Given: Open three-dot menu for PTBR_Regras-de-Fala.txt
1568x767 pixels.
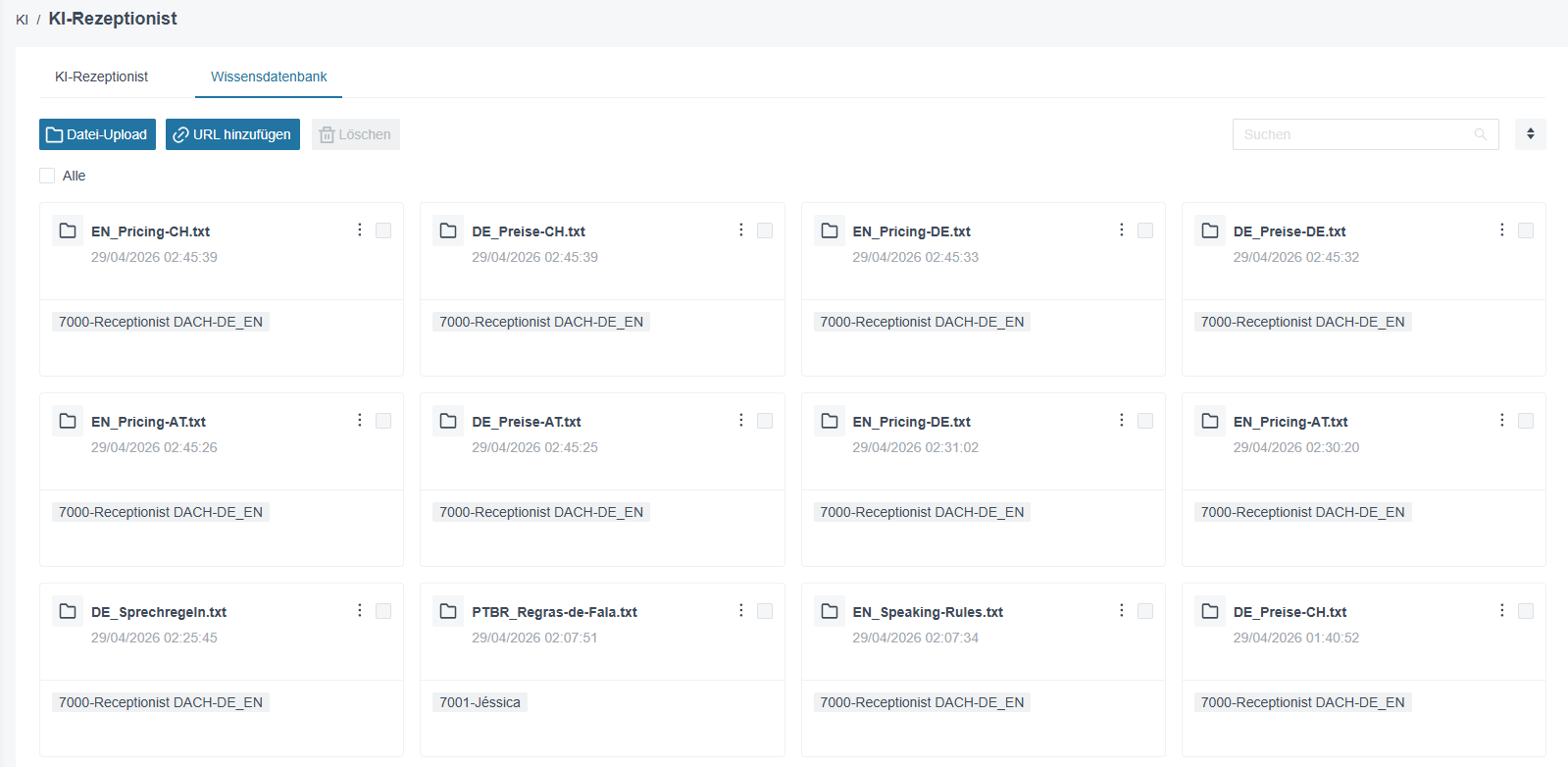Looking at the screenshot, I should click(740, 610).
